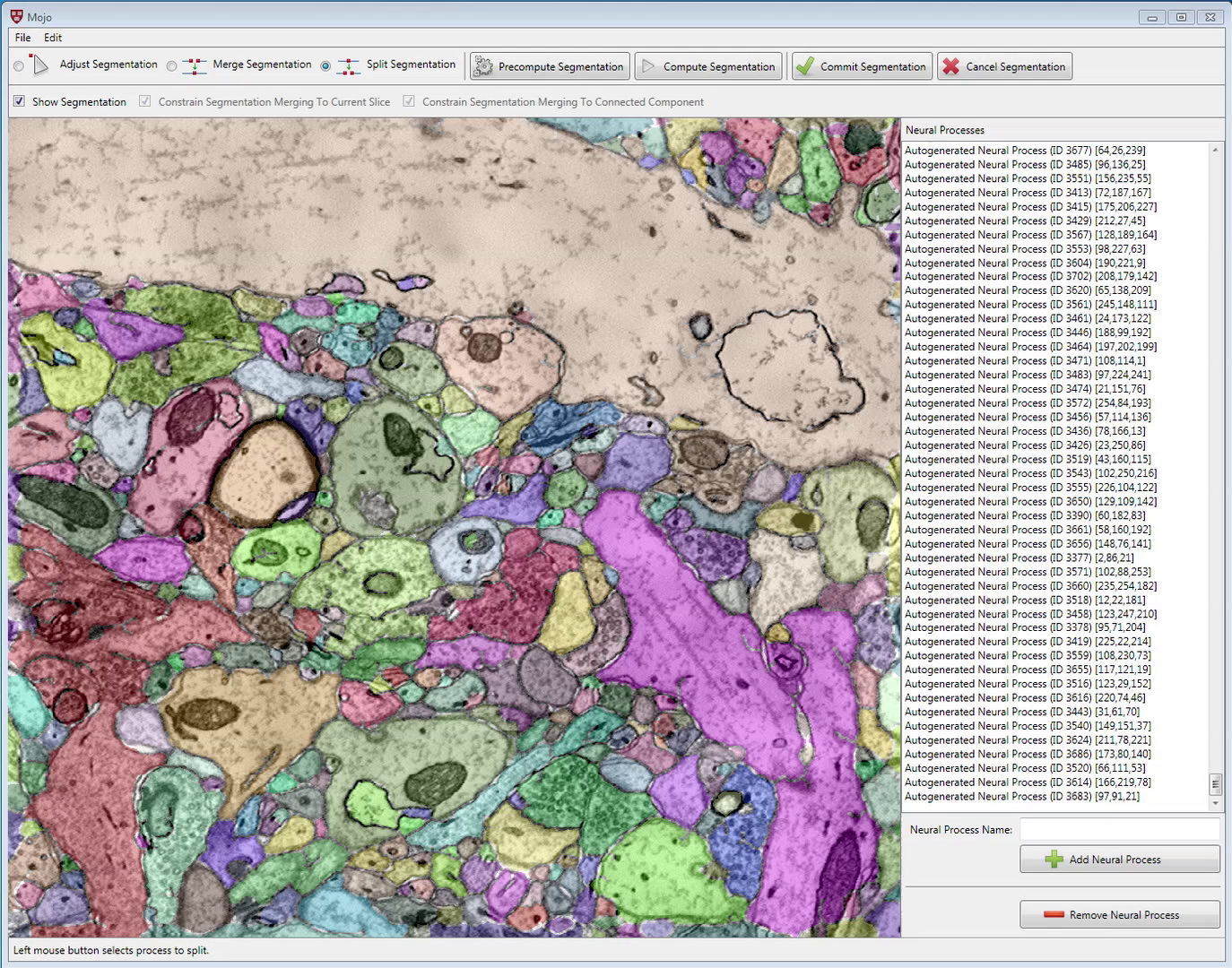1232x968 pixels.
Task: Toggle Constrain Segmentation Merging To Current Slice
Action: click(x=145, y=101)
